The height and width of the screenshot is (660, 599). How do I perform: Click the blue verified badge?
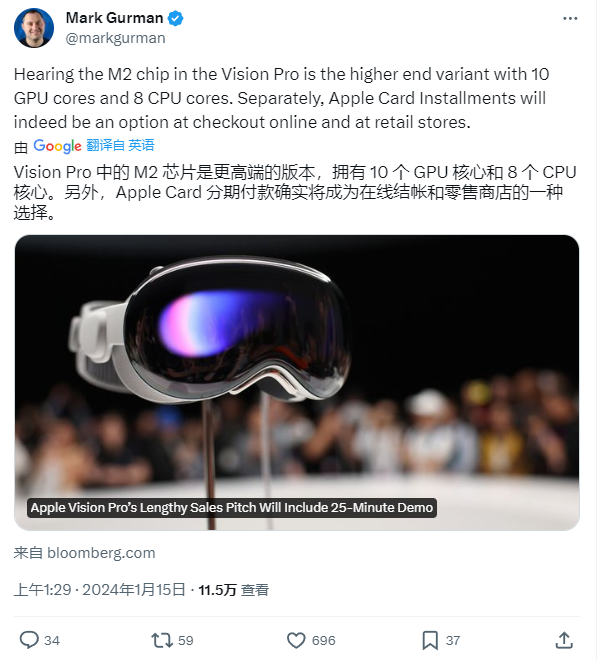[x=176, y=19]
